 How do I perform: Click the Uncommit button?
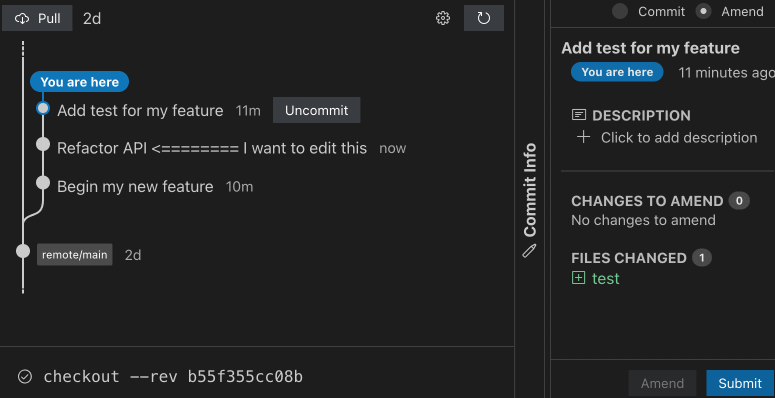tap(316, 110)
